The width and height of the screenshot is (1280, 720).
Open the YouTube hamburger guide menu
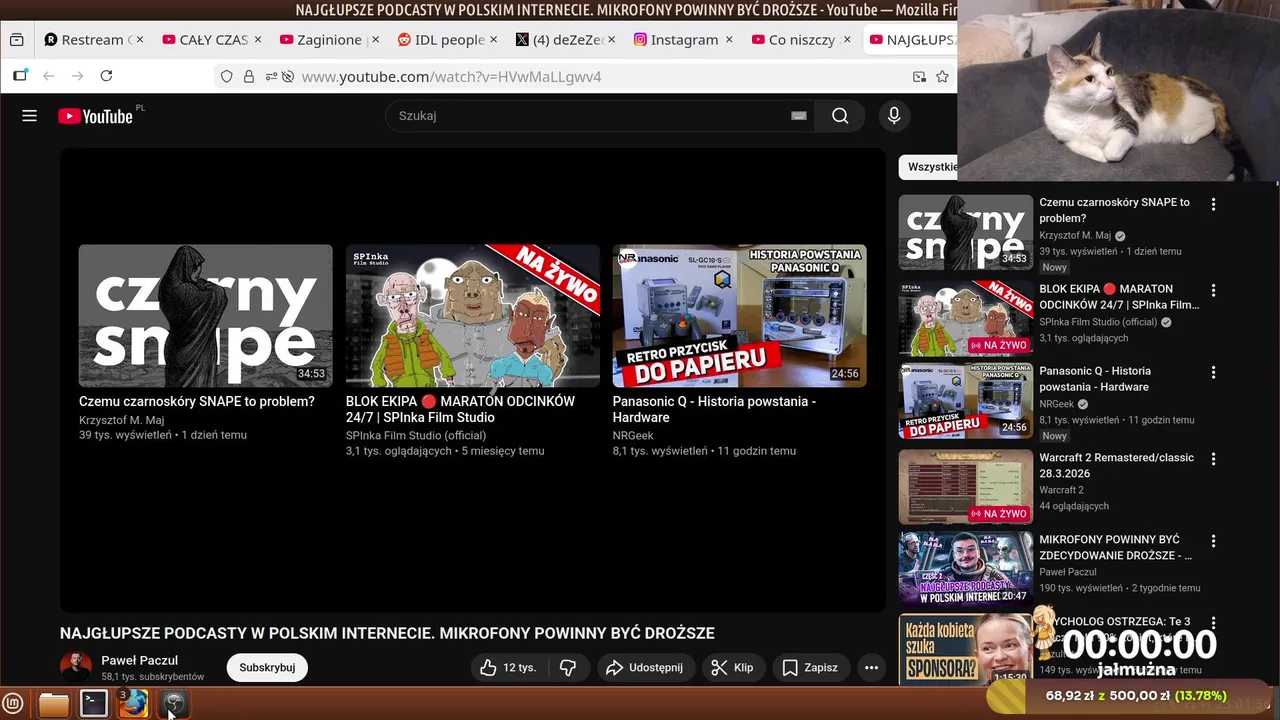pyautogui.click(x=29, y=116)
